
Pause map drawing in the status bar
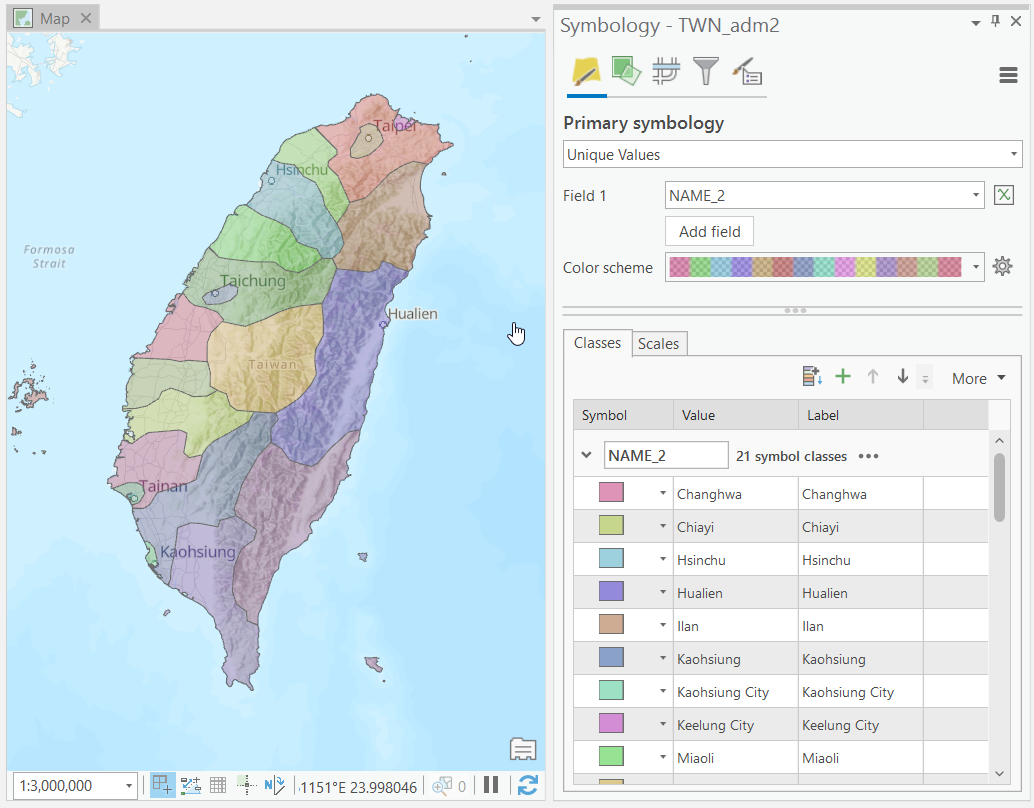(491, 785)
